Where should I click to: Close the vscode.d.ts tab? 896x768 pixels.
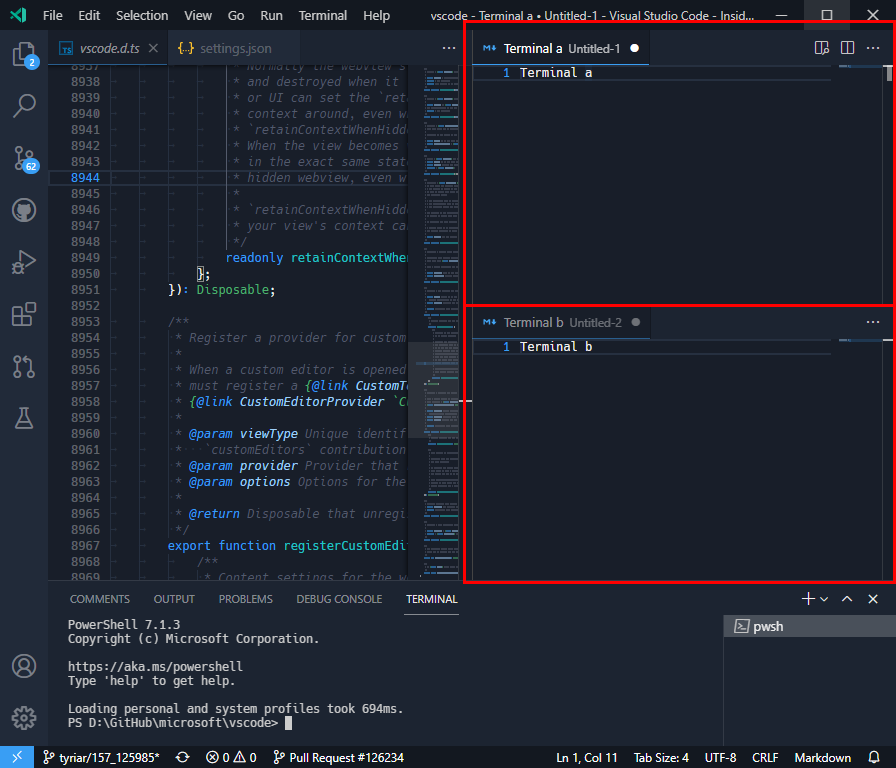point(153,48)
